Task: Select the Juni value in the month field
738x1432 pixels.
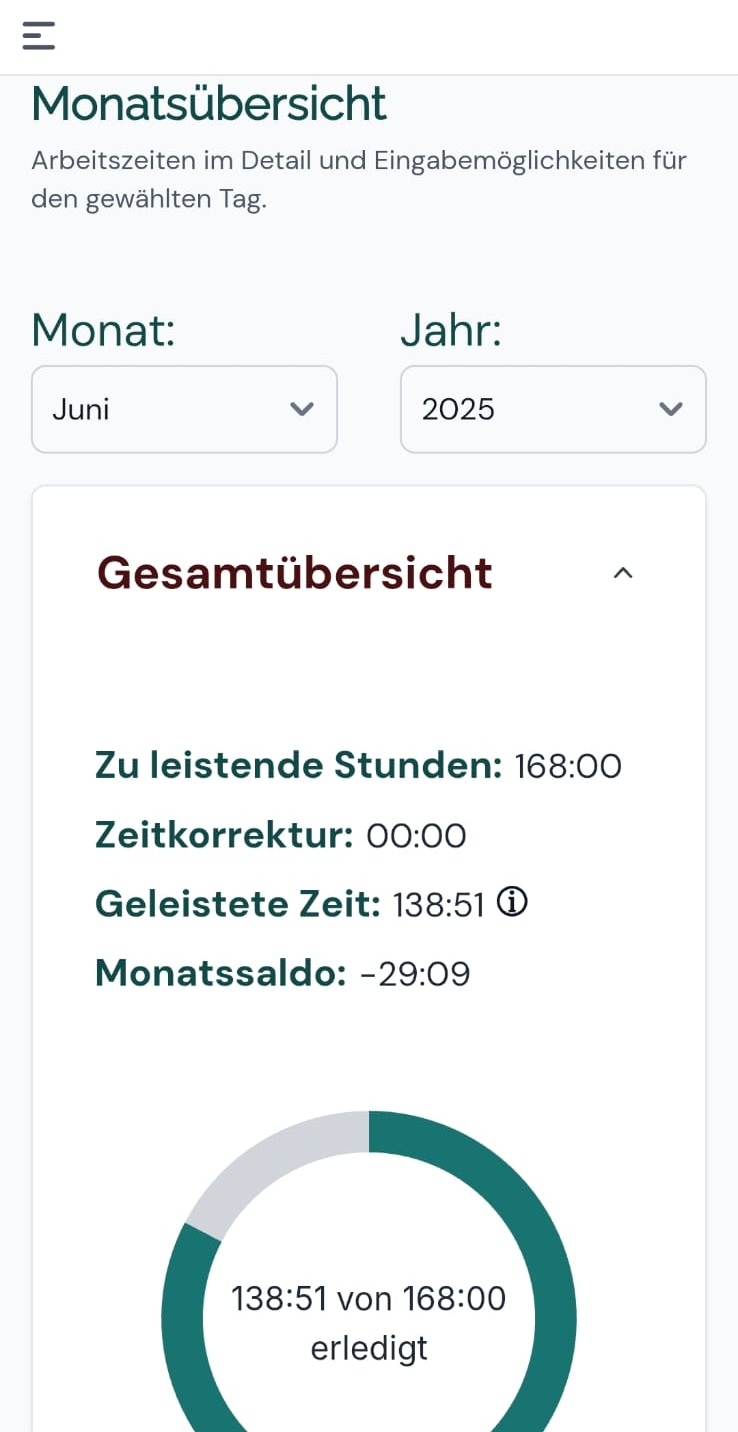Action: click(x=80, y=409)
